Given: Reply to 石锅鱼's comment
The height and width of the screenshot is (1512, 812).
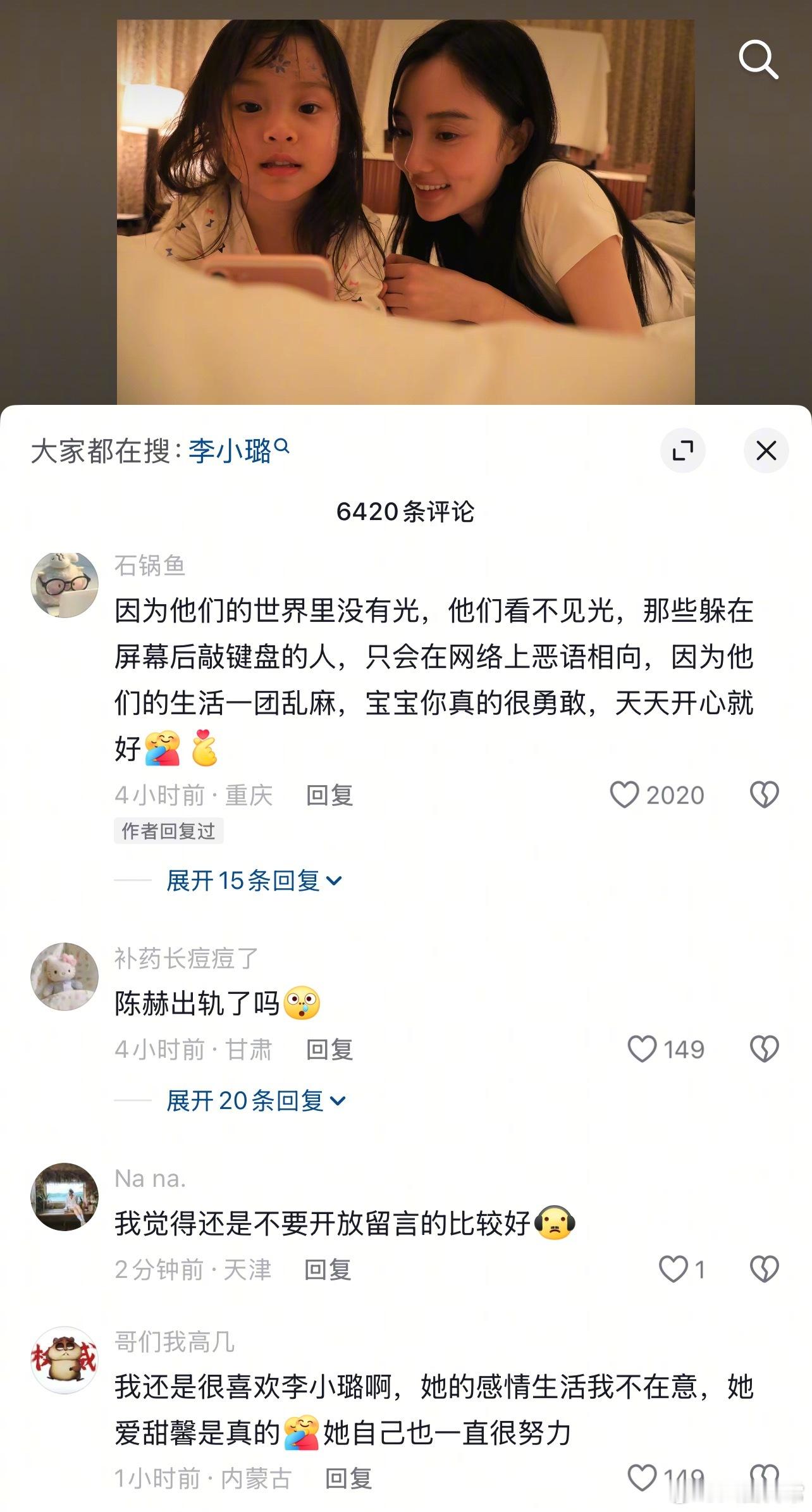Looking at the screenshot, I should [329, 795].
